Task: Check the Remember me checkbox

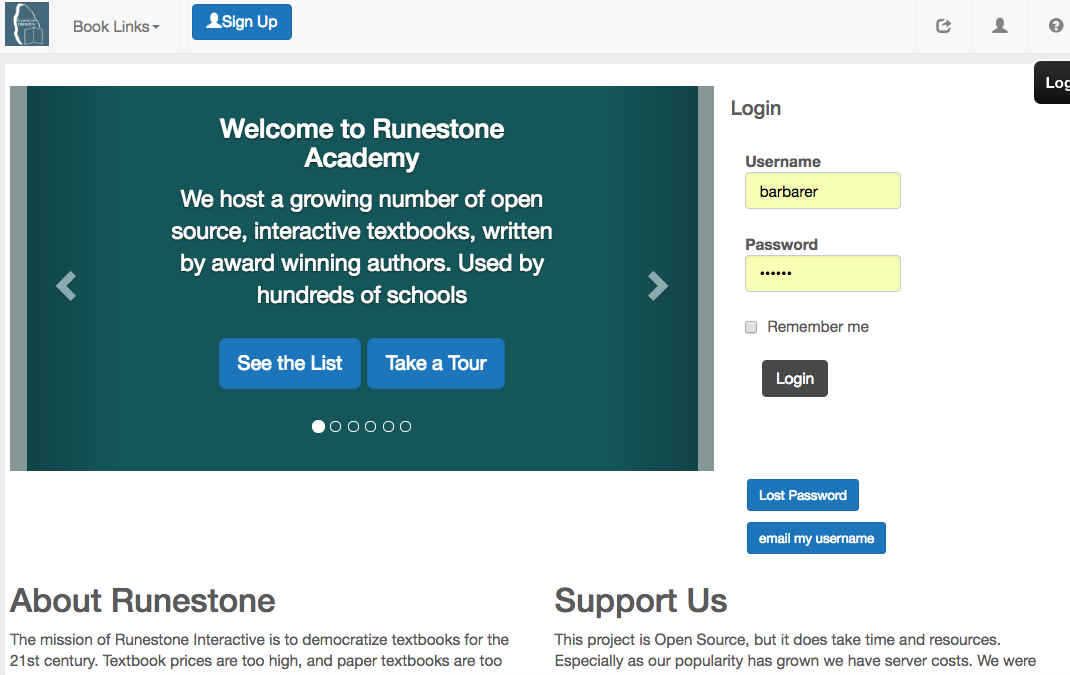Action: pyautogui.click(x=751, y=327)
